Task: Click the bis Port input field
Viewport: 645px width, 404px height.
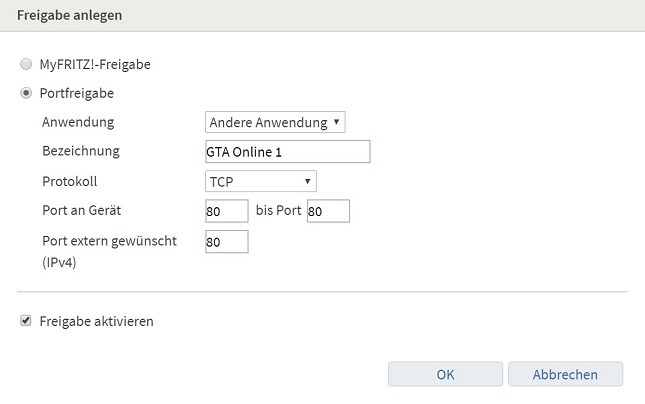Action: pyautogui.click(x=328, y=211)
